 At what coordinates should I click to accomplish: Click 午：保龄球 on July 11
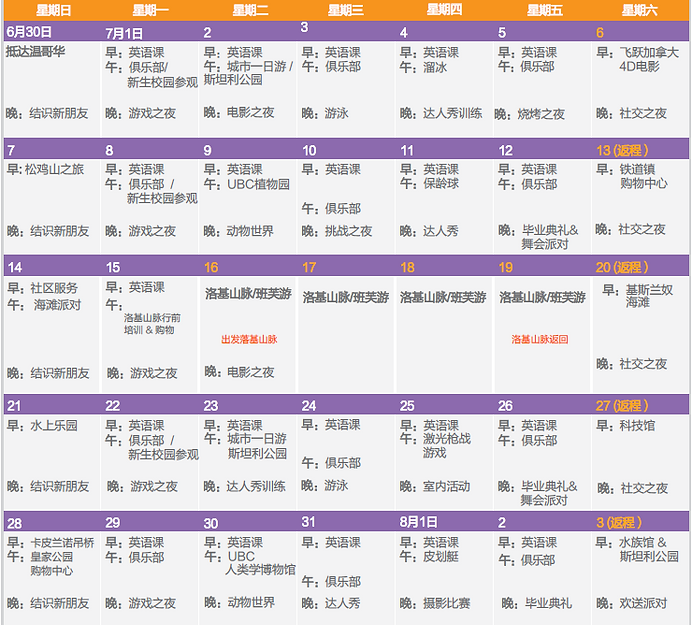(429, 183)
